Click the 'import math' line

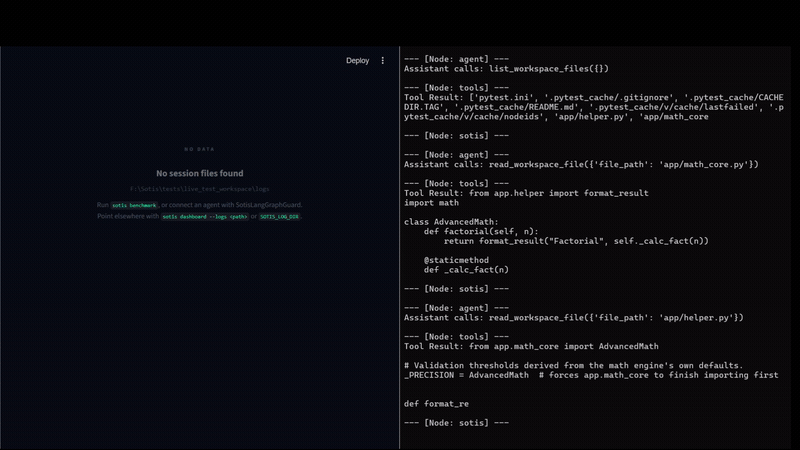coord(431,203)
